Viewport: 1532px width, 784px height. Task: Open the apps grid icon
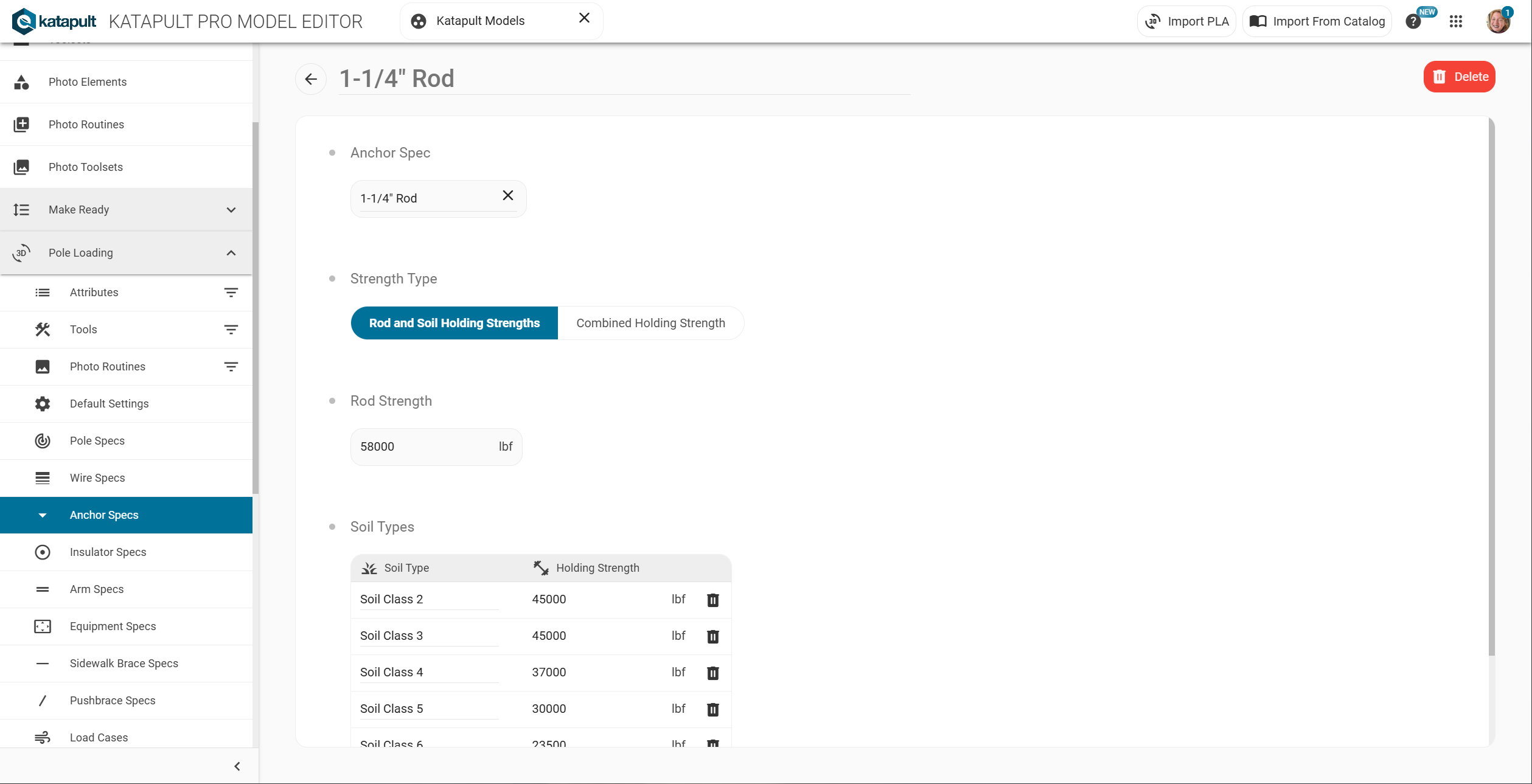pos(1455,22)
